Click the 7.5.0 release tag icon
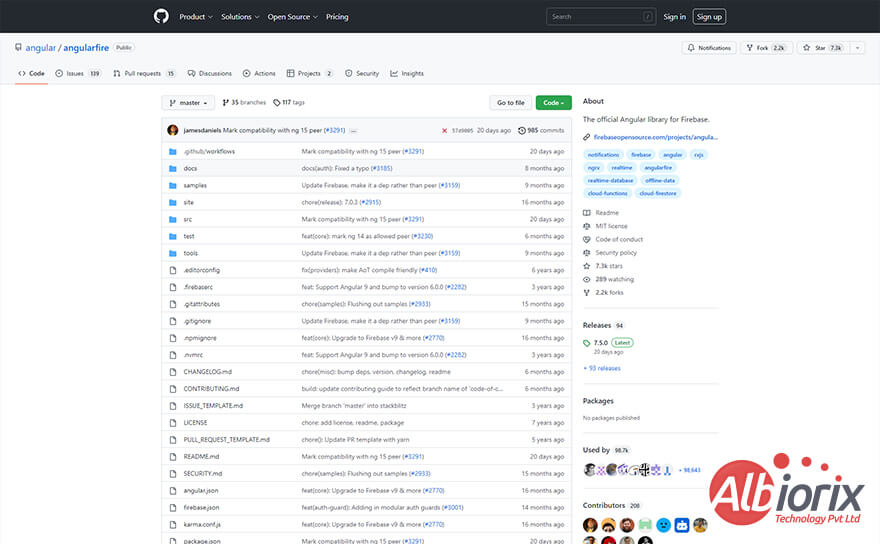880x544 pixels. 587,342
